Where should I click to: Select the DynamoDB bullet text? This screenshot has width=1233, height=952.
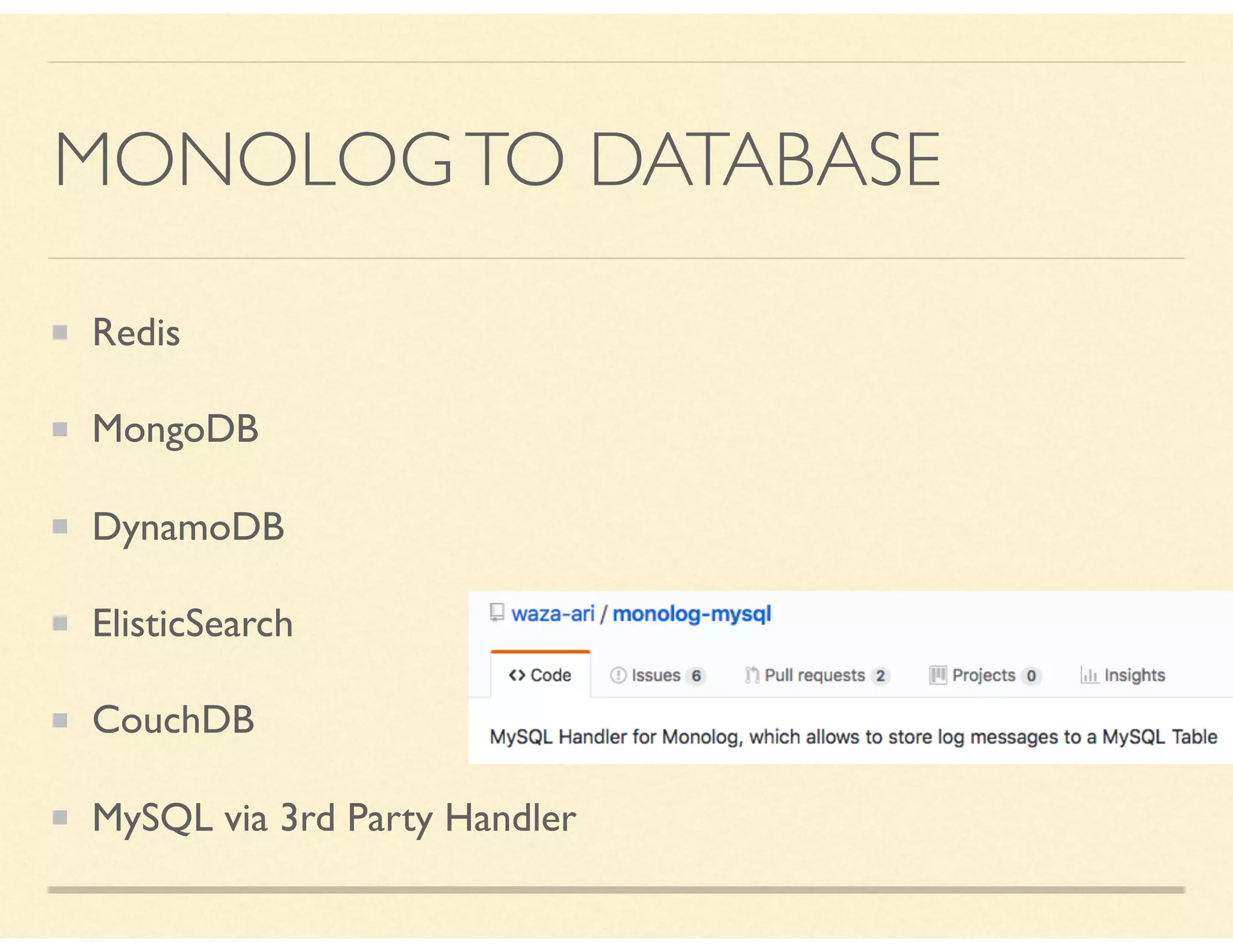coord(188,528)
